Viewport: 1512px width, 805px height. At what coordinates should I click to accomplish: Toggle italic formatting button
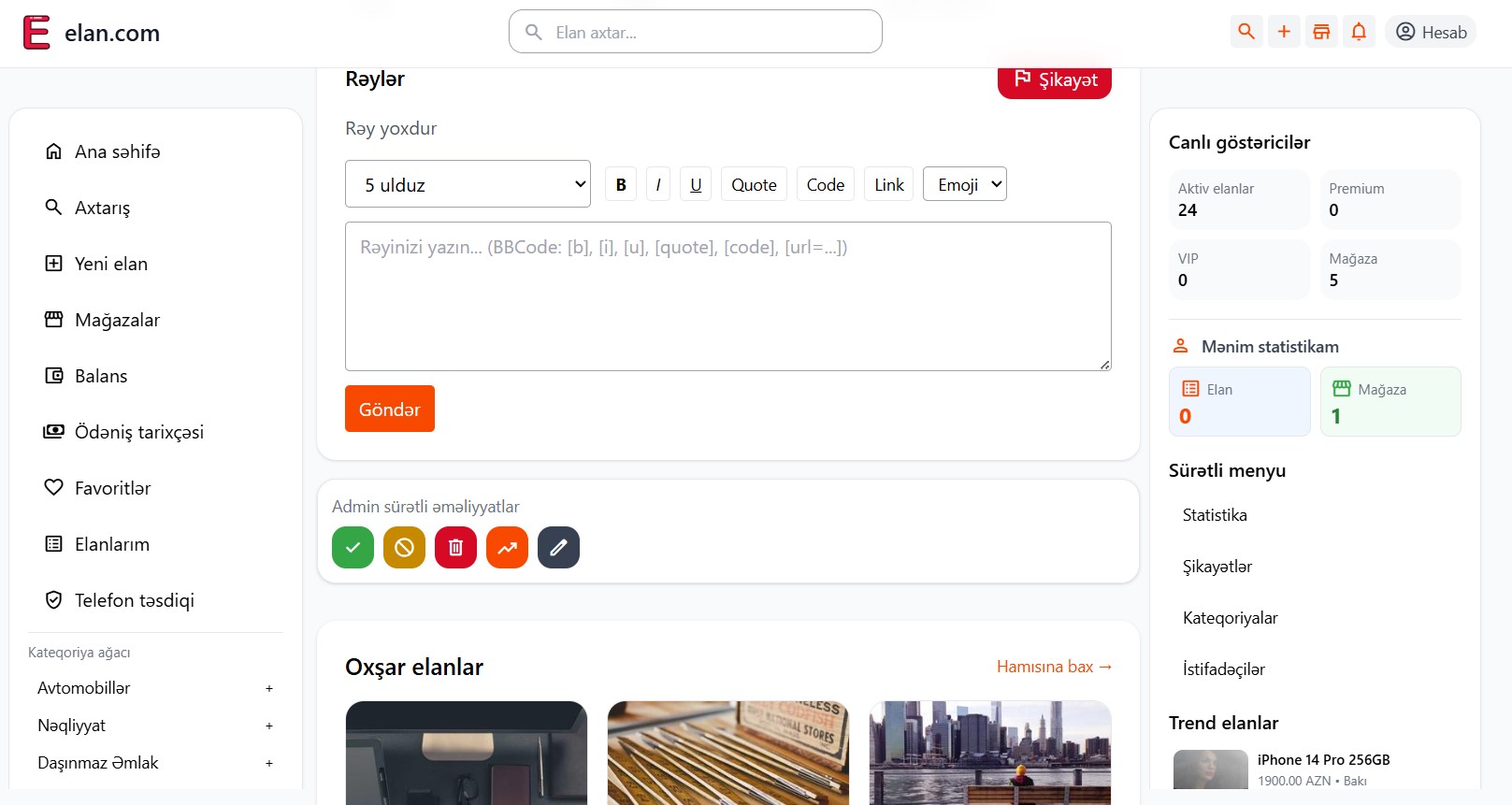coord(658,184)
